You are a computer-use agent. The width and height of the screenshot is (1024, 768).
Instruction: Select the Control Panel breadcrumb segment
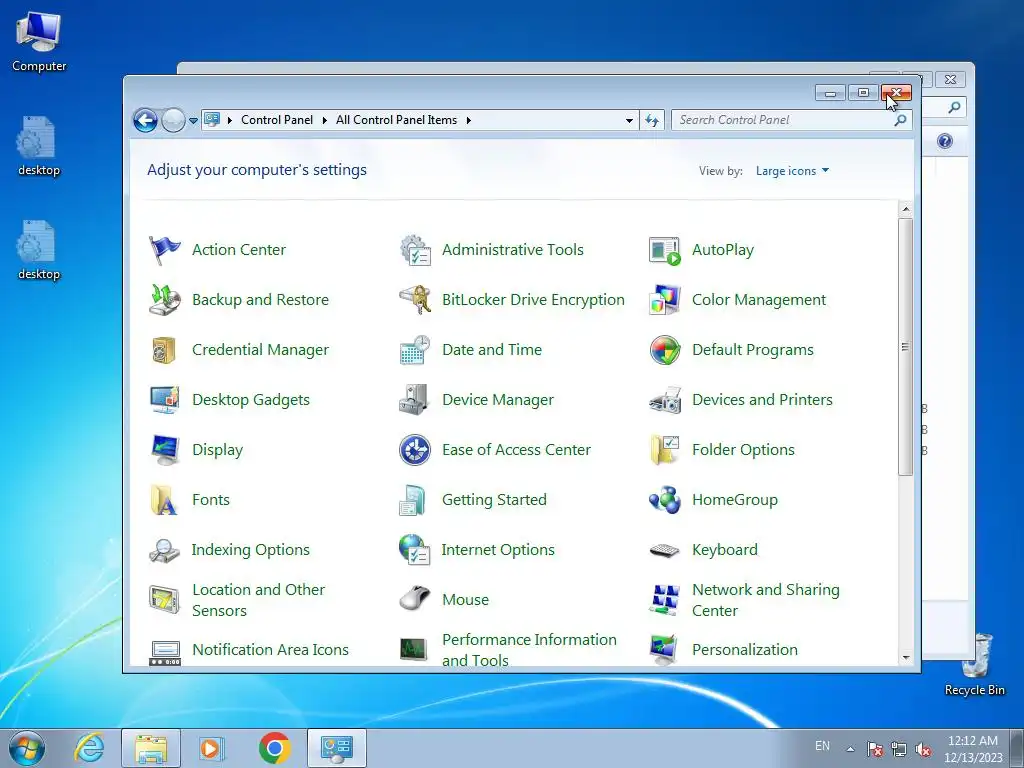pyautogui.click(x=277, y=120)
